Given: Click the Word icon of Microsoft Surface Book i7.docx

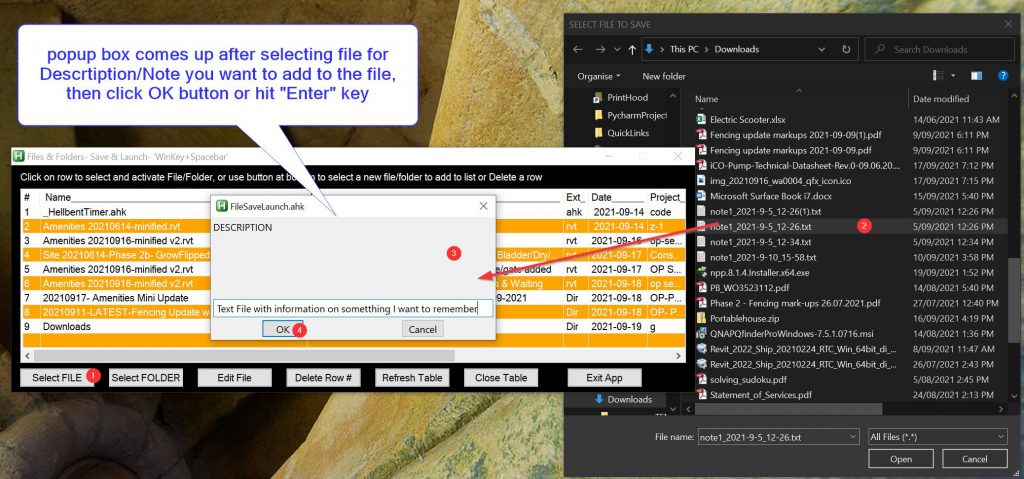Looking at the screenshot, I should point(701,196).
